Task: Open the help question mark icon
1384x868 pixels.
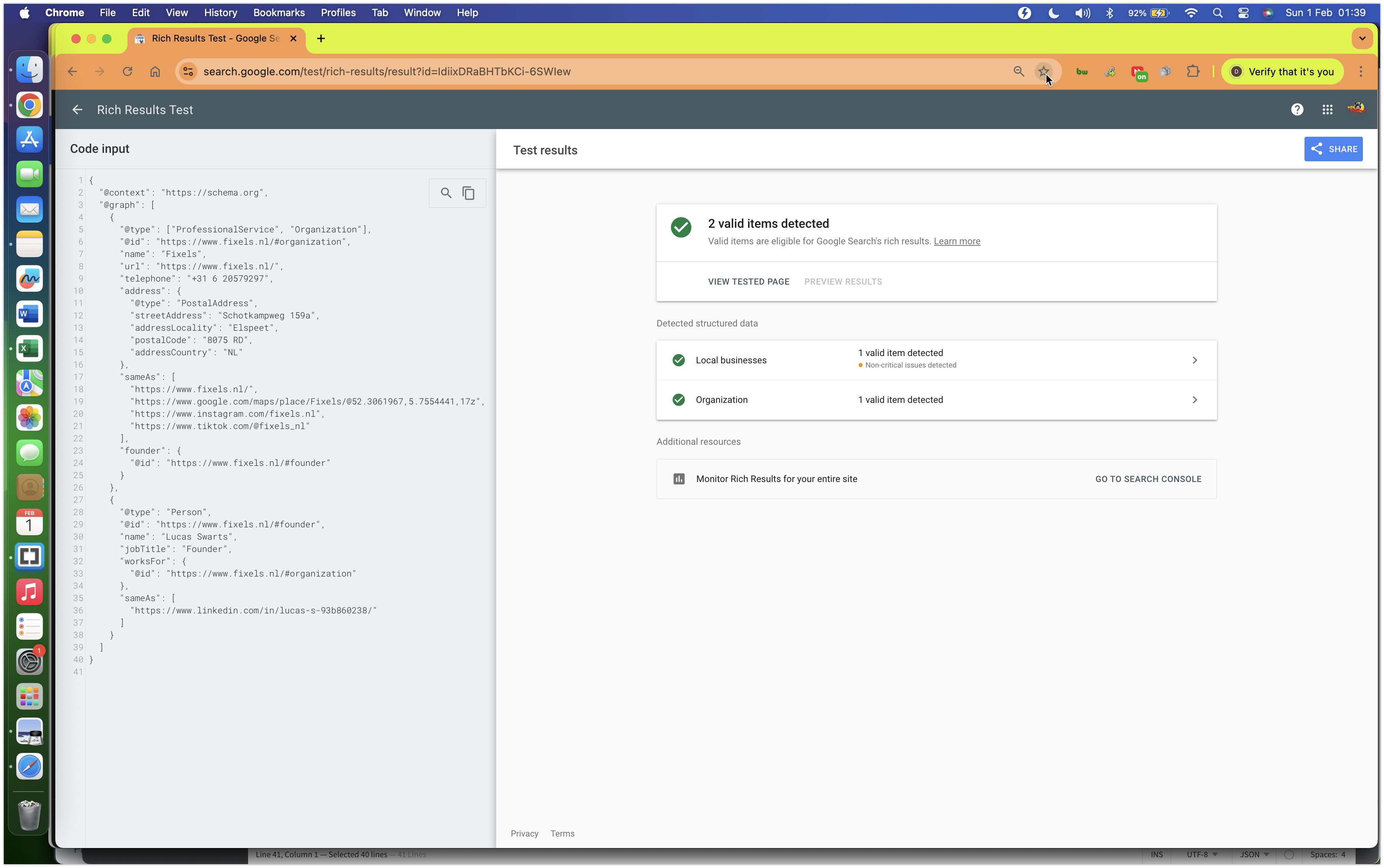Action: [1297, 109]
